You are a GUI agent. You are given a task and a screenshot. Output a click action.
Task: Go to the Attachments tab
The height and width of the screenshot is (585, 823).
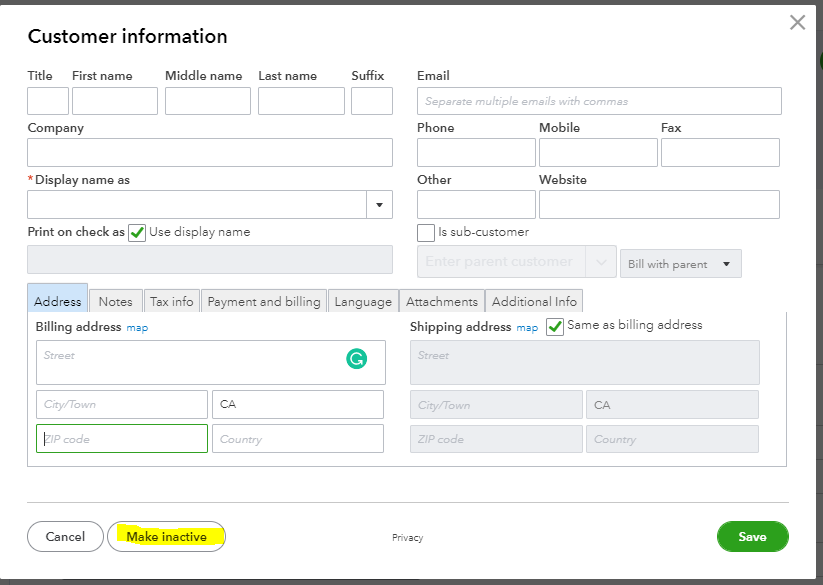click(442, 301)
